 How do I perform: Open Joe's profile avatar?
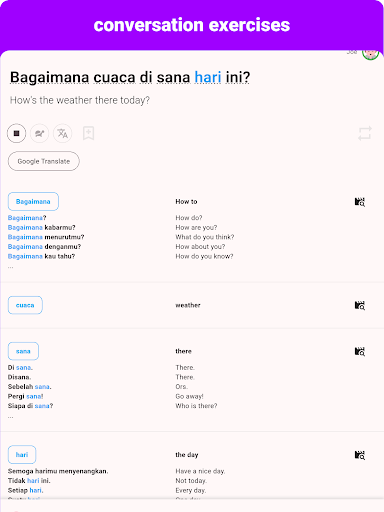[371, 53]
